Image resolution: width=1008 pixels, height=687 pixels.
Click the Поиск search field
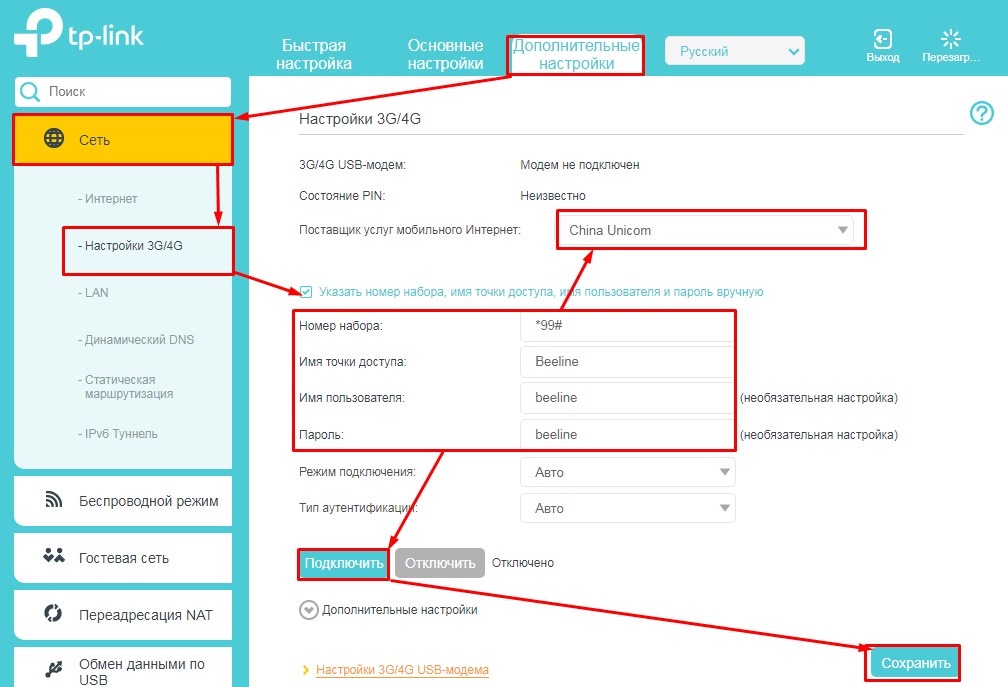pyautogui.click(x=123, y=92)
